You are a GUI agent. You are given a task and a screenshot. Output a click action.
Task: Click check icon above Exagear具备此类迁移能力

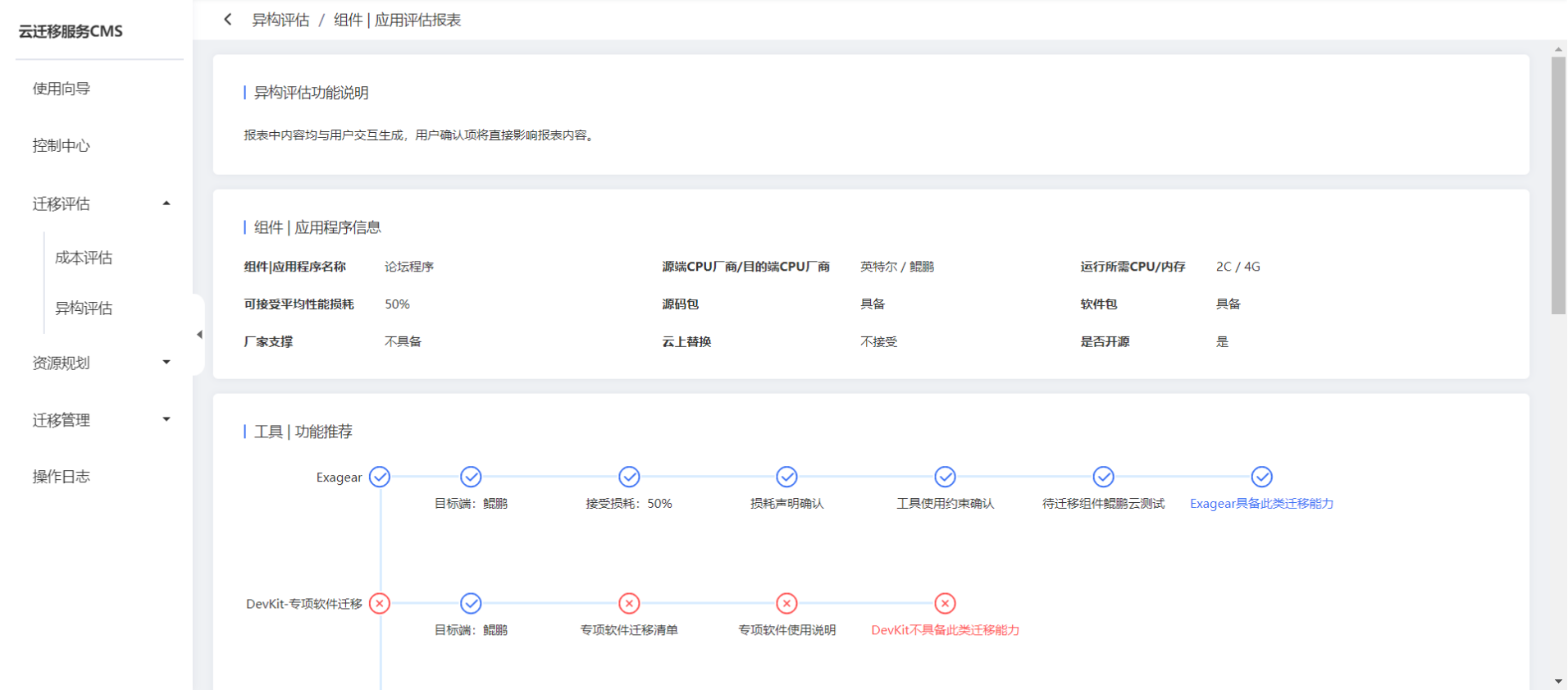click(1261, 477)
